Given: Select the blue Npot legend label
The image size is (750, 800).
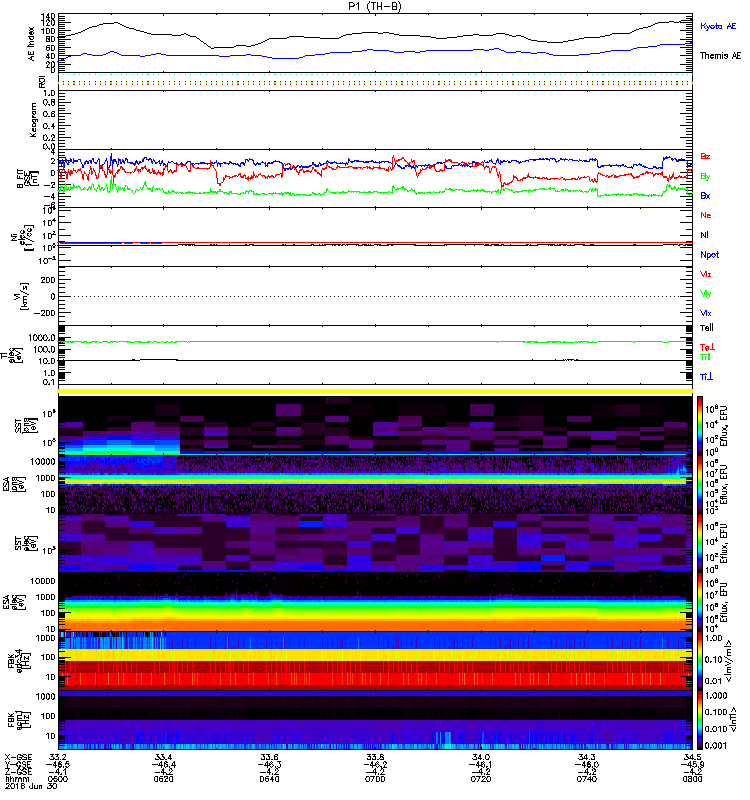Looking at the screenshot, I should [x=710, y=255].
